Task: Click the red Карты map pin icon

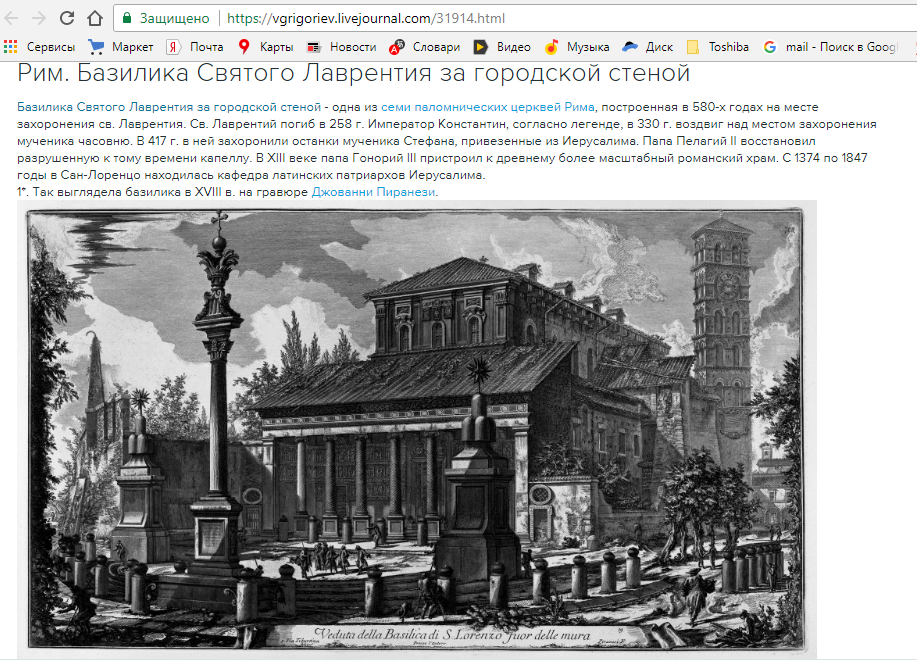Action: coord(244,47)
